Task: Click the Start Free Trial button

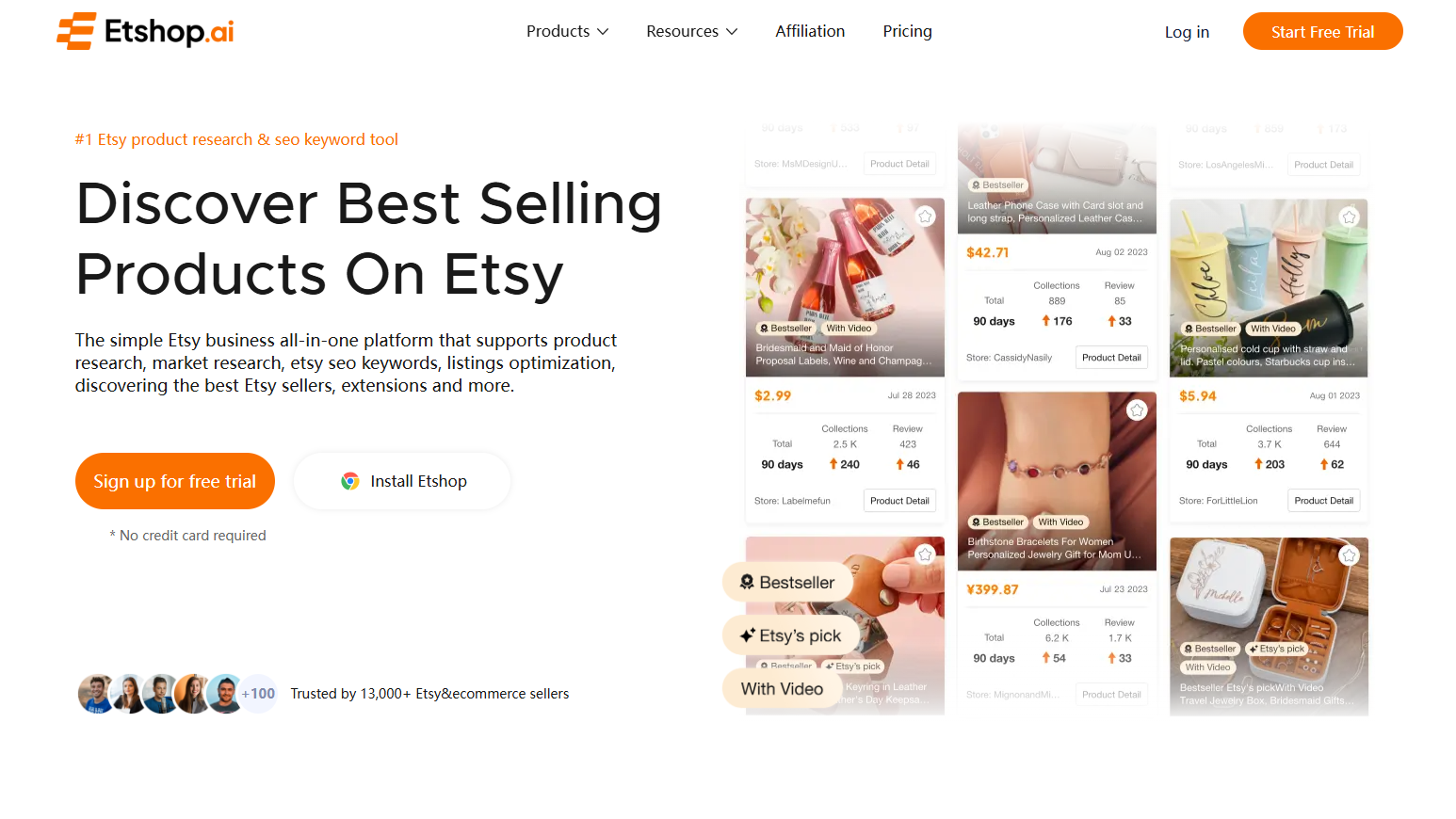Action: click(x=1322, y=31)
